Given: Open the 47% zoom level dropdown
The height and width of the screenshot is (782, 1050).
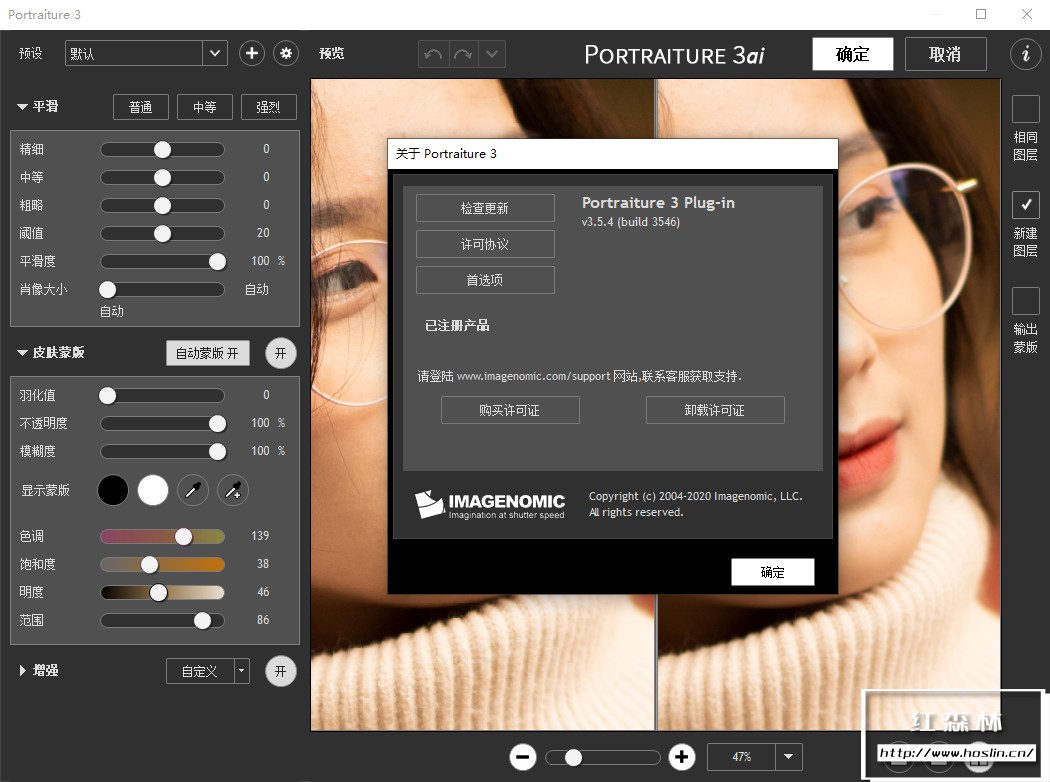Looking at the screenshot, I should click(x=789, y=757).
